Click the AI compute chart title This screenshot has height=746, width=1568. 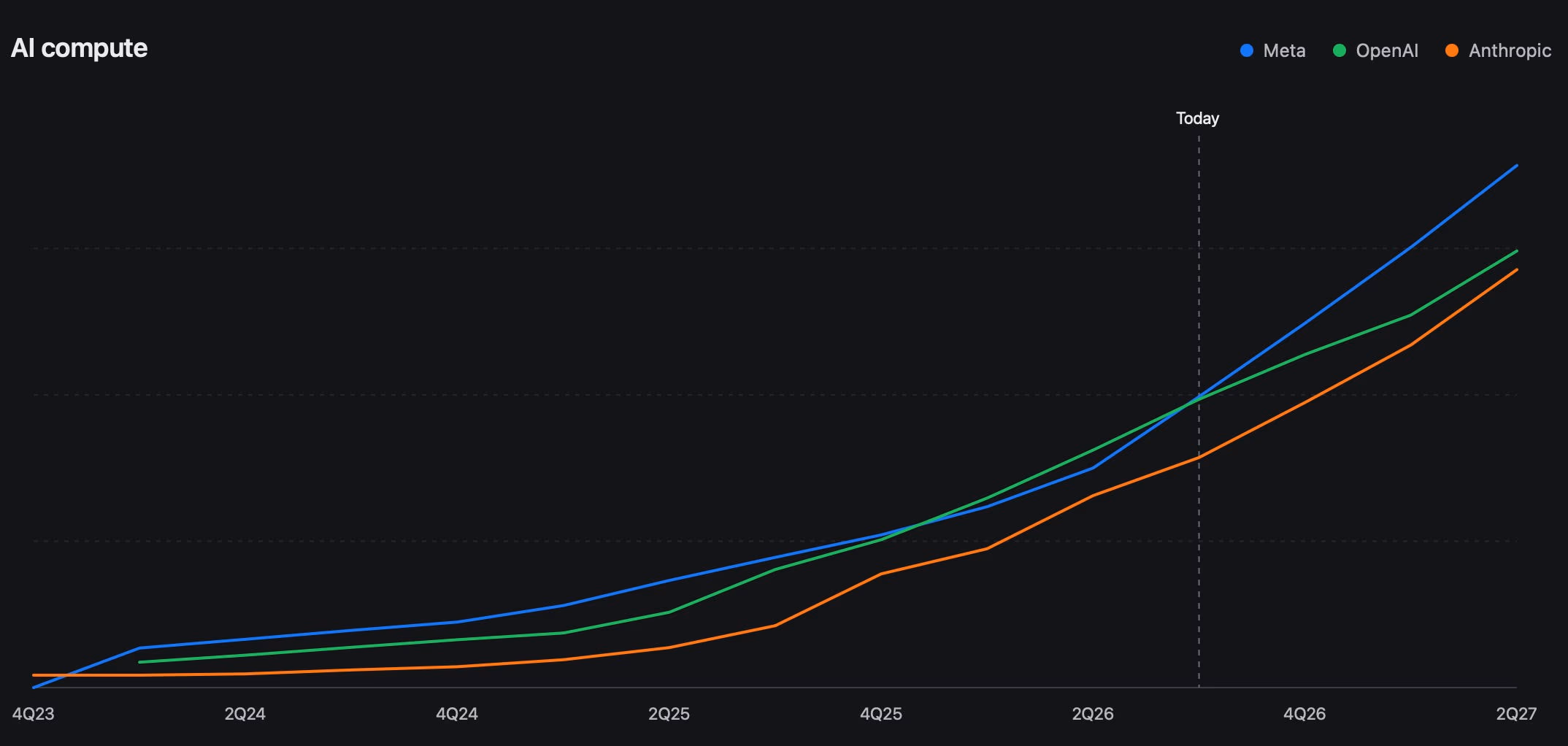pos(79,48)
